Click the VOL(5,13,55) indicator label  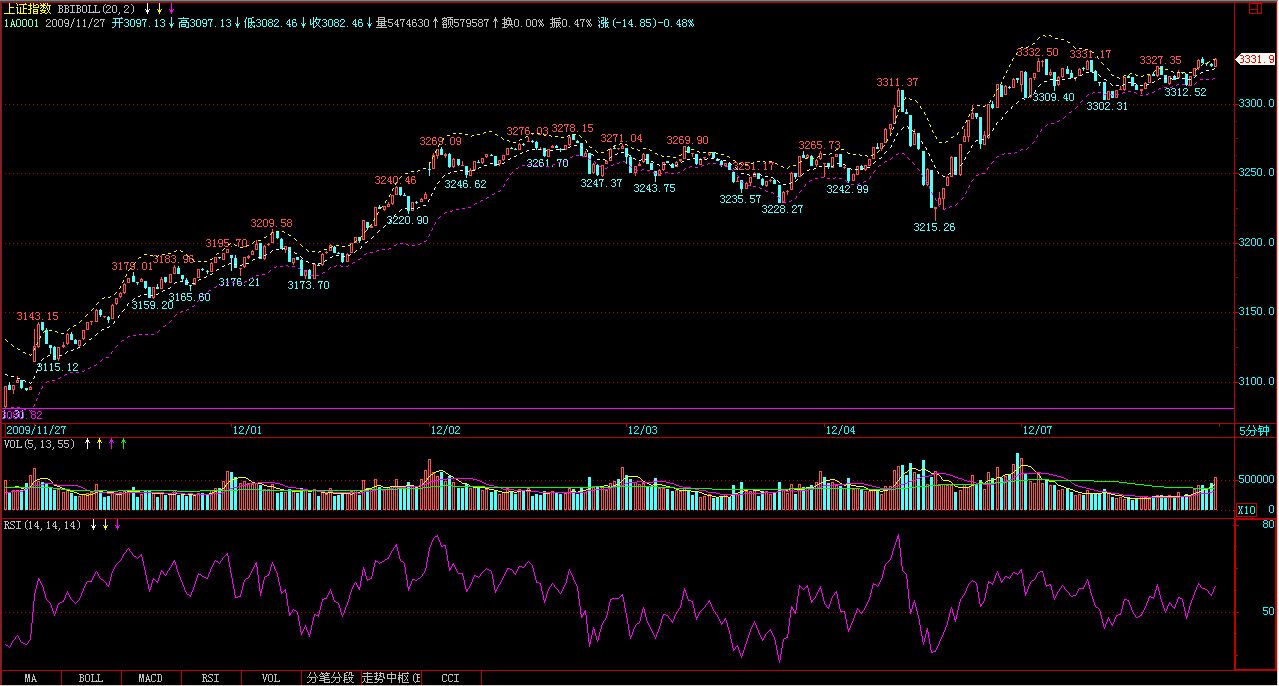40,442
